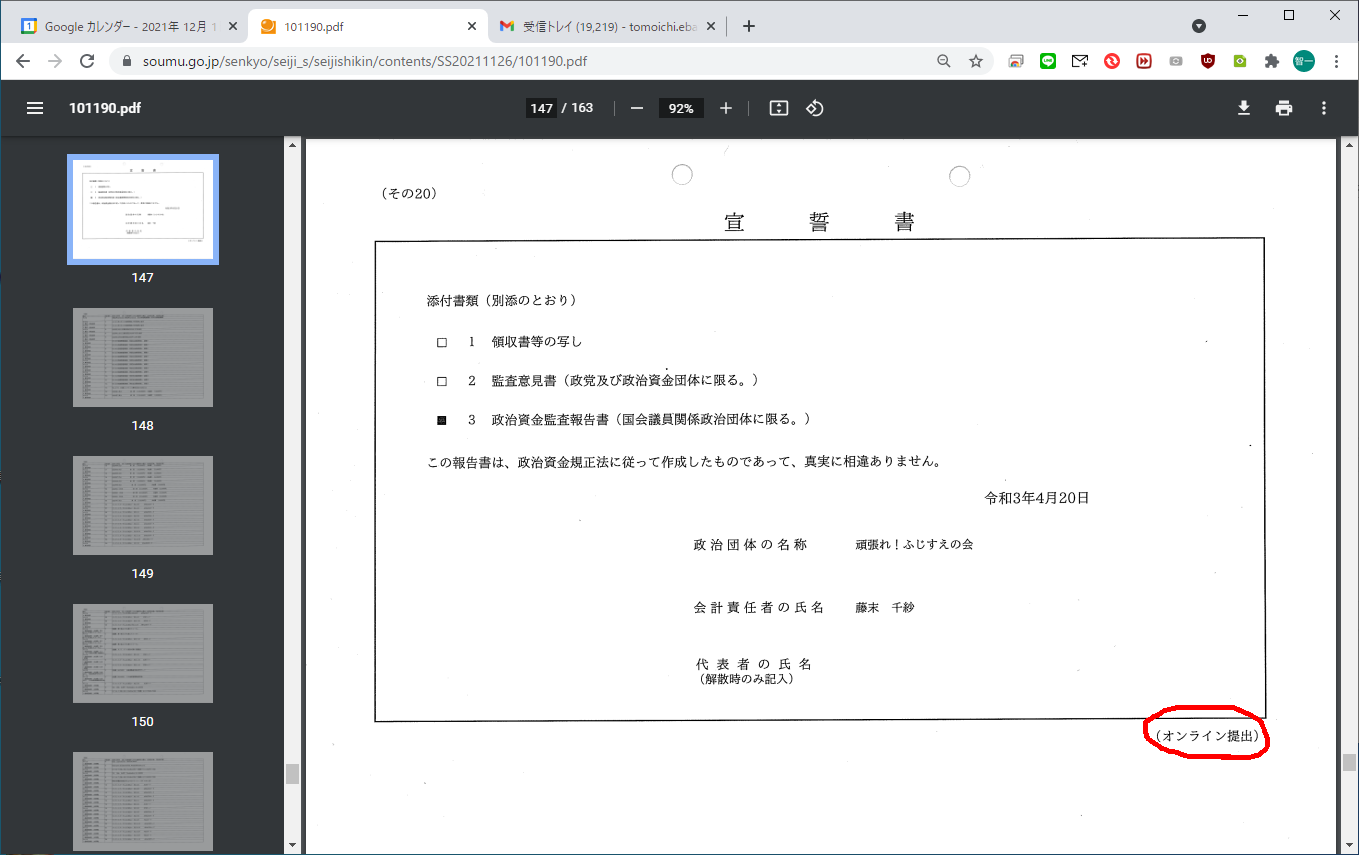
Task: Download the PDF file
Action: coord(1244,108)
